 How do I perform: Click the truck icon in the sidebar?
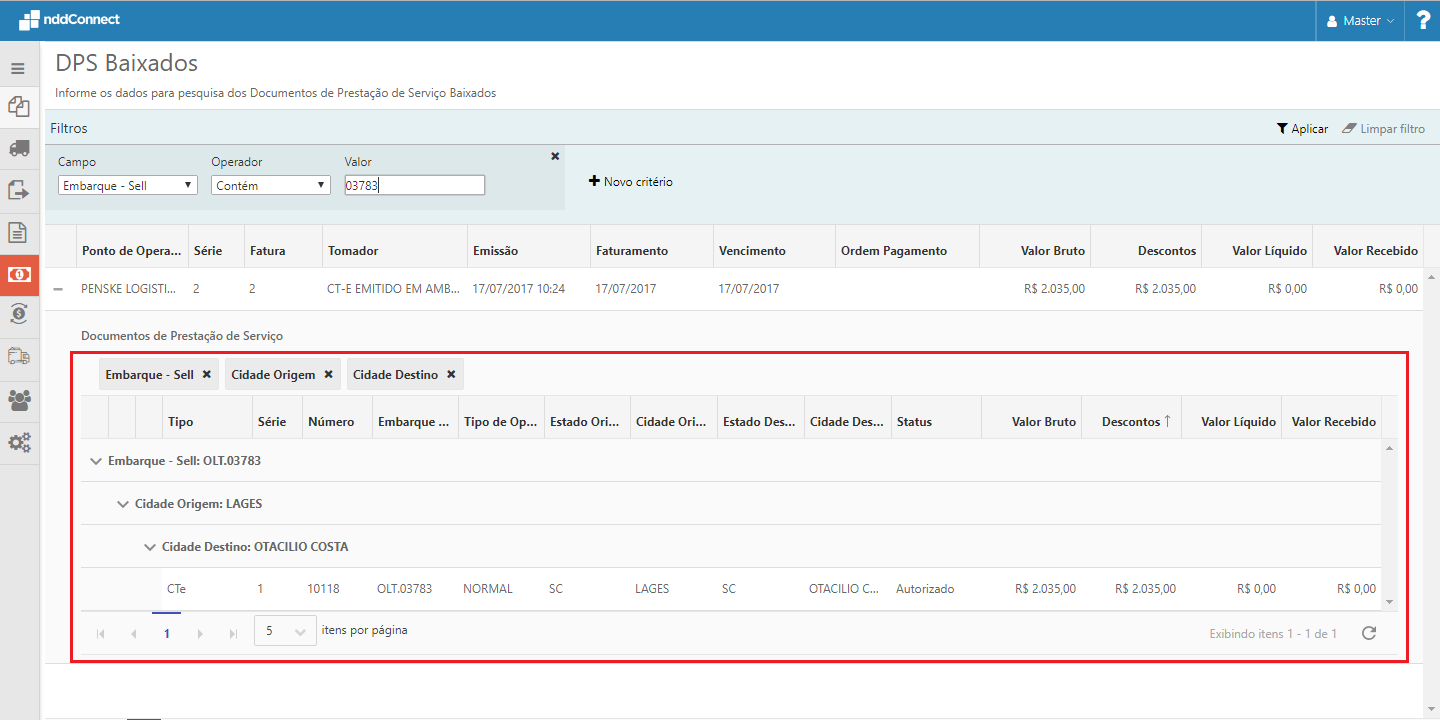click(x=18, y=148)
